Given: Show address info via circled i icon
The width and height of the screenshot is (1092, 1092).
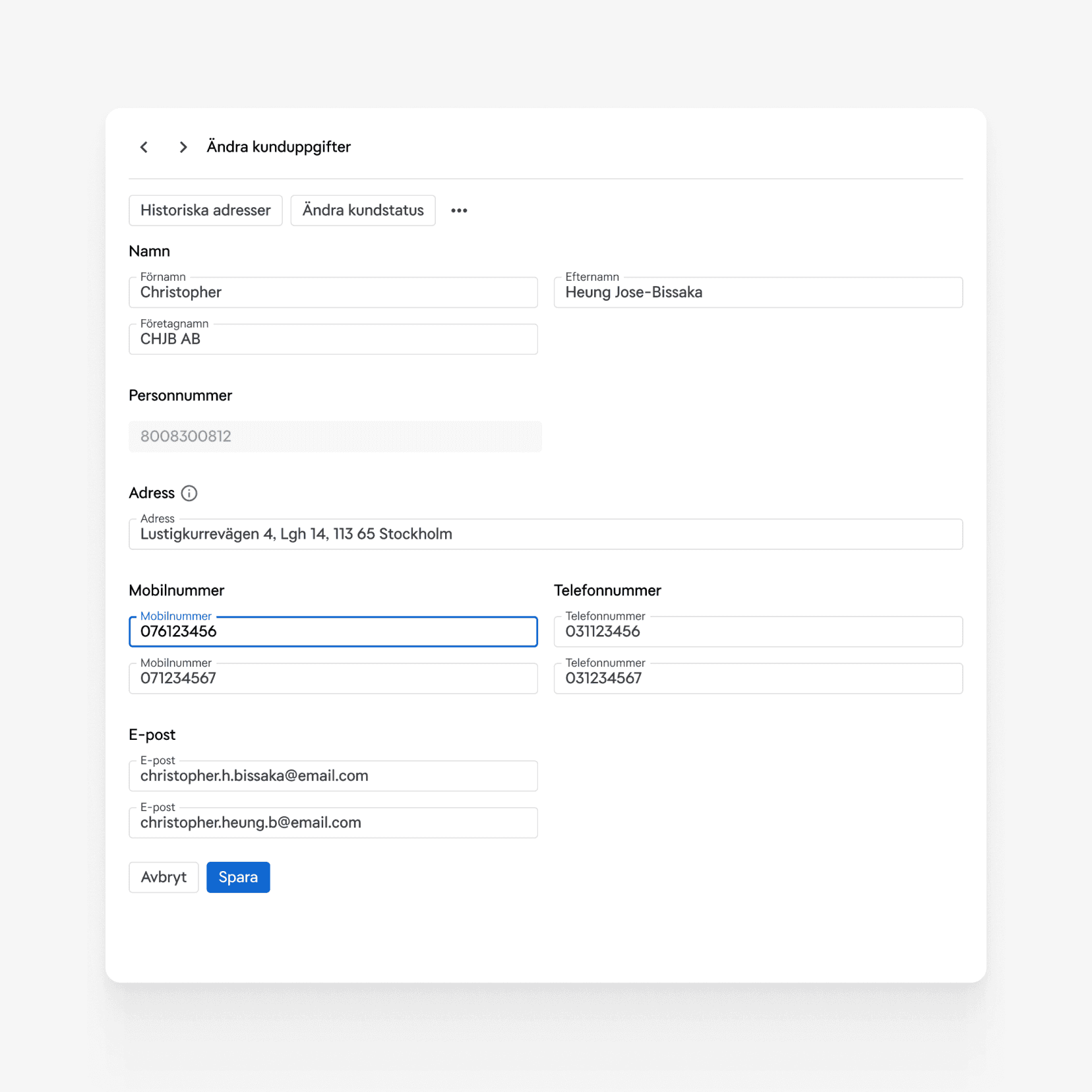Looking at the screenshot, I should tap(189, 493).
